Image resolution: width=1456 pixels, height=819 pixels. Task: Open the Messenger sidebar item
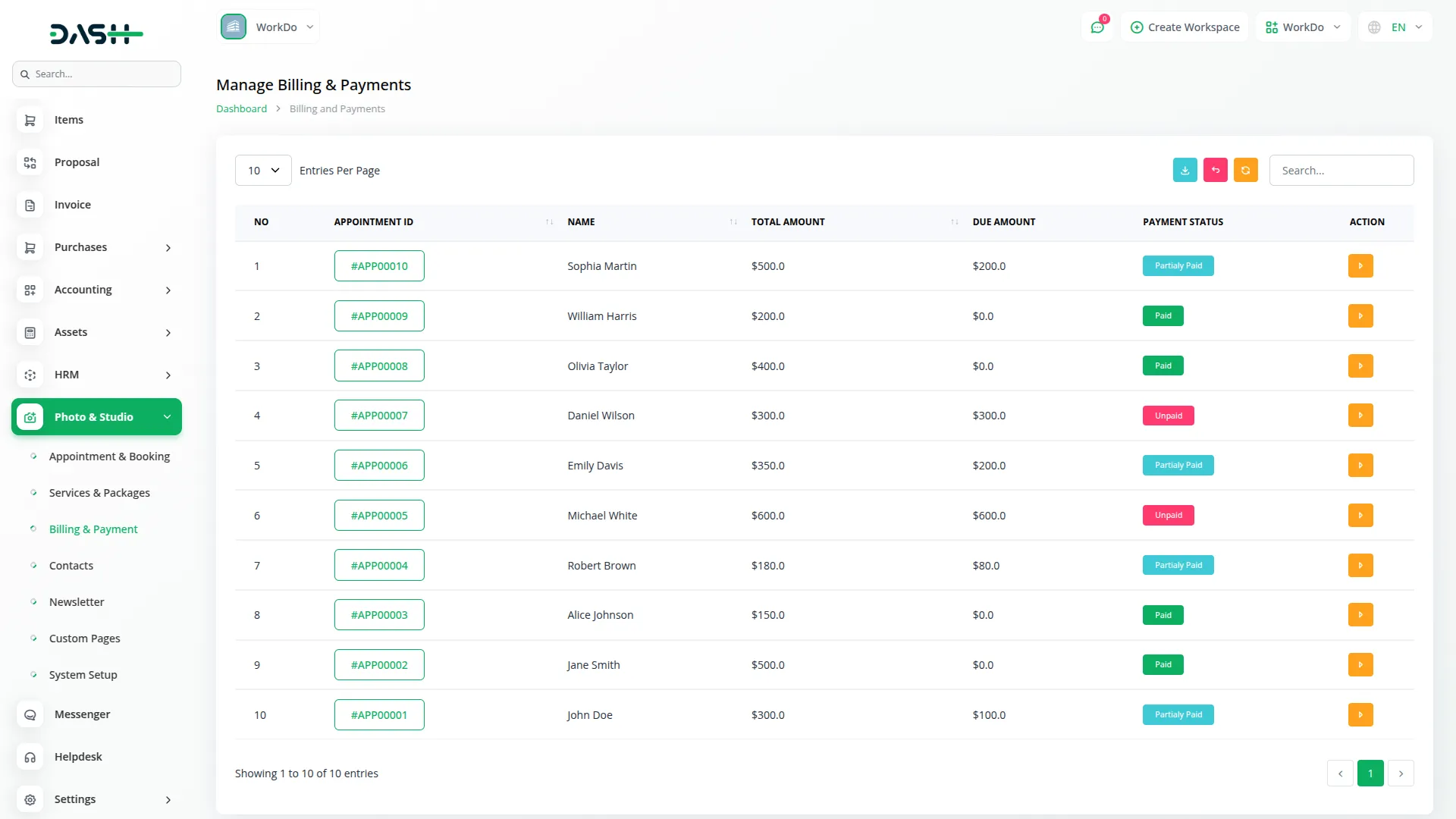pyautogui.click(x=82, y=714)
